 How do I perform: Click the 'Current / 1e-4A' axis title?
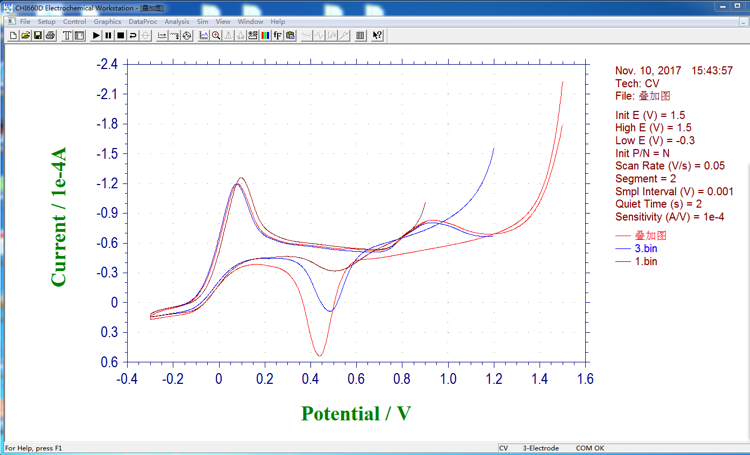tap(58, 217)
